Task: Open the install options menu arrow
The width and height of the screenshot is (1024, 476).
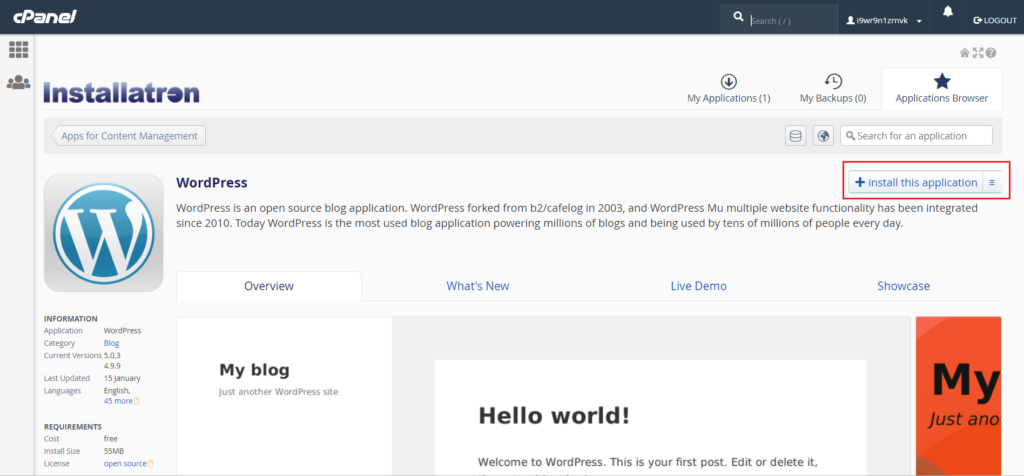Action: (991, 183)
